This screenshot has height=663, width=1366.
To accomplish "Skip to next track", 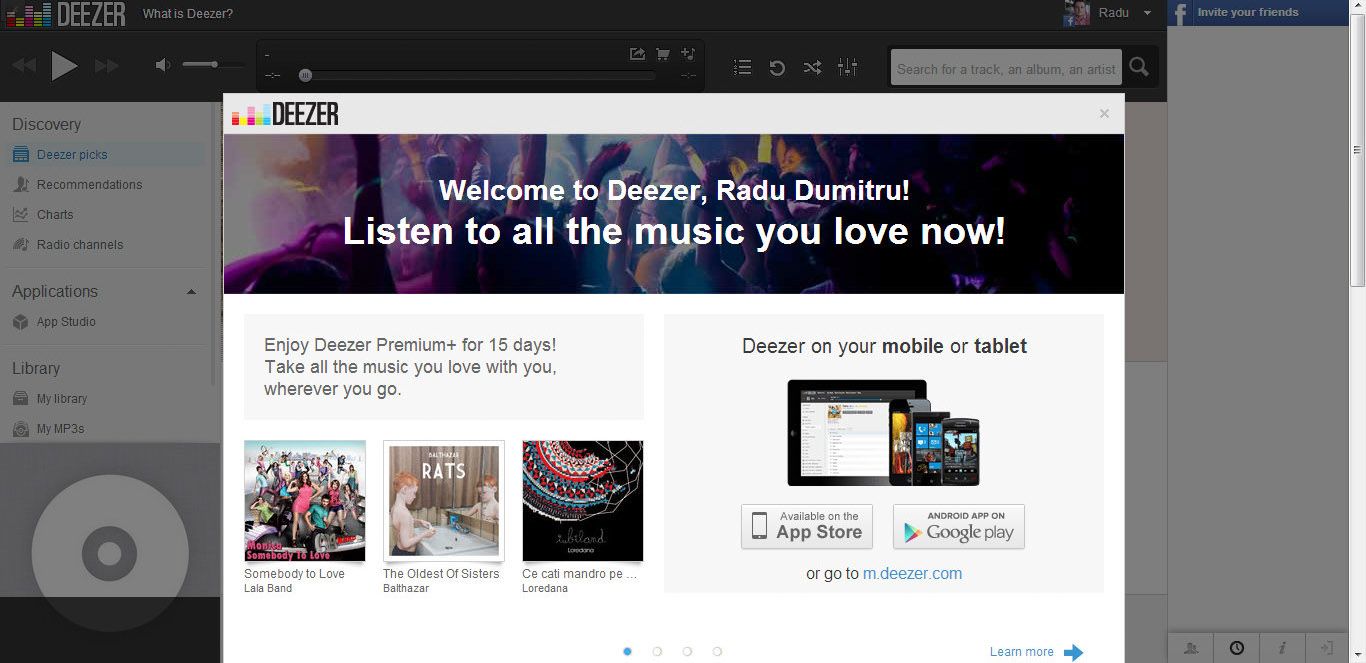I will coord(106,66).
